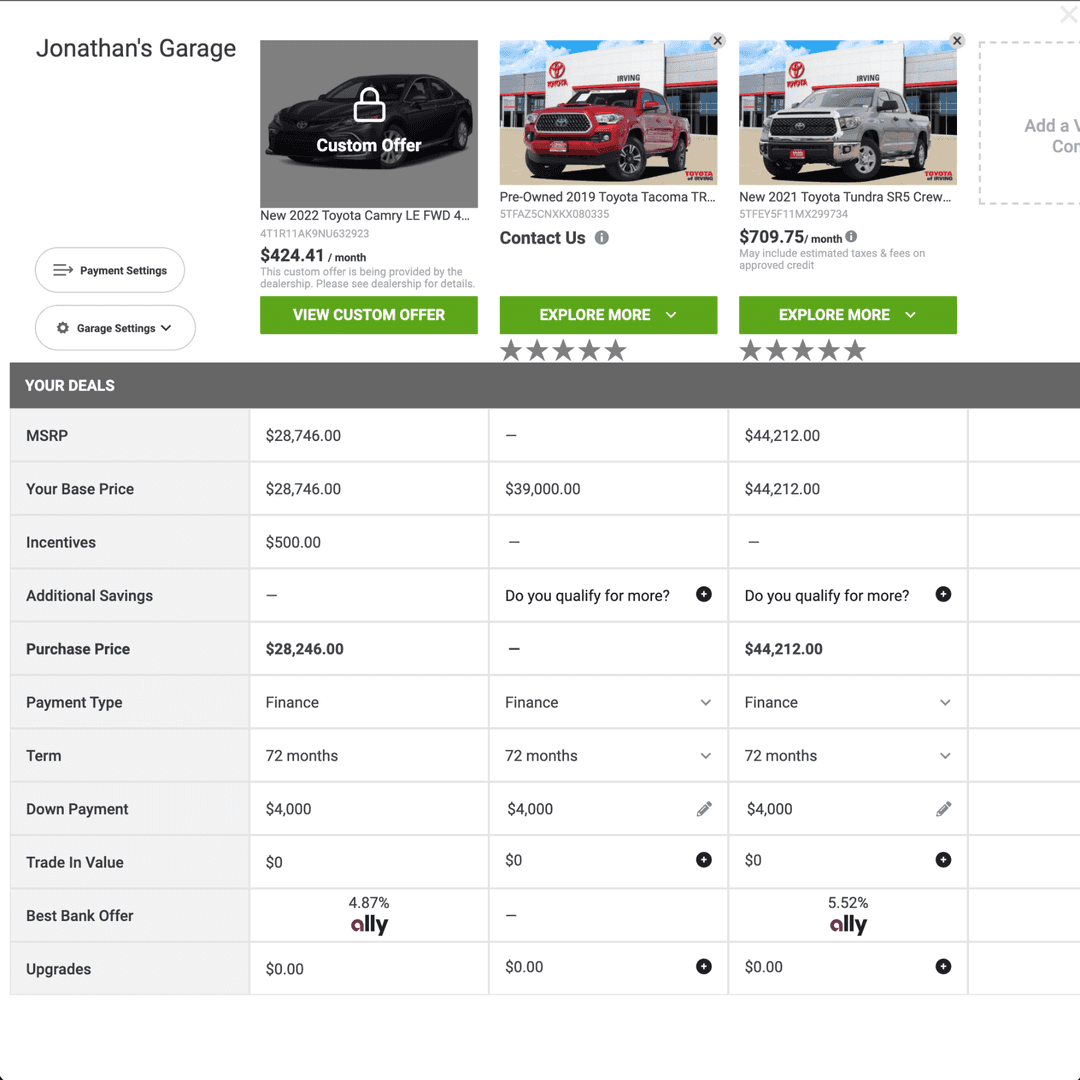Add upgrades to the Tacoma deal
The image size is (1080, 1080).
(x=703, y=966)
